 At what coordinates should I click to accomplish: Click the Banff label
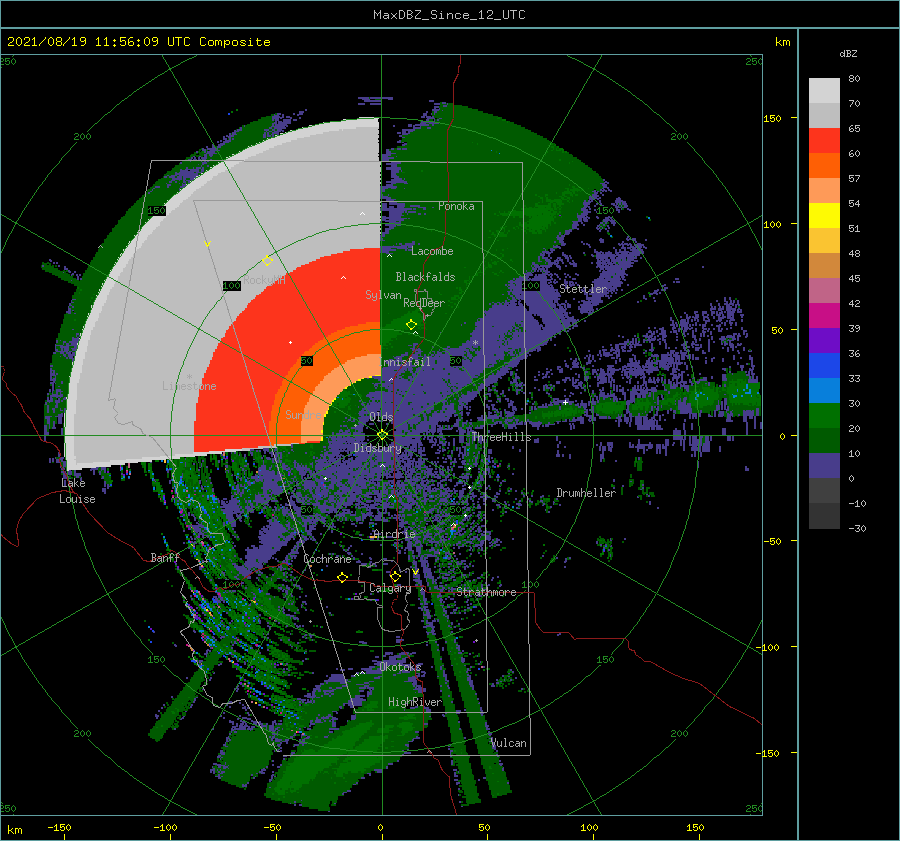coord(165,557)
